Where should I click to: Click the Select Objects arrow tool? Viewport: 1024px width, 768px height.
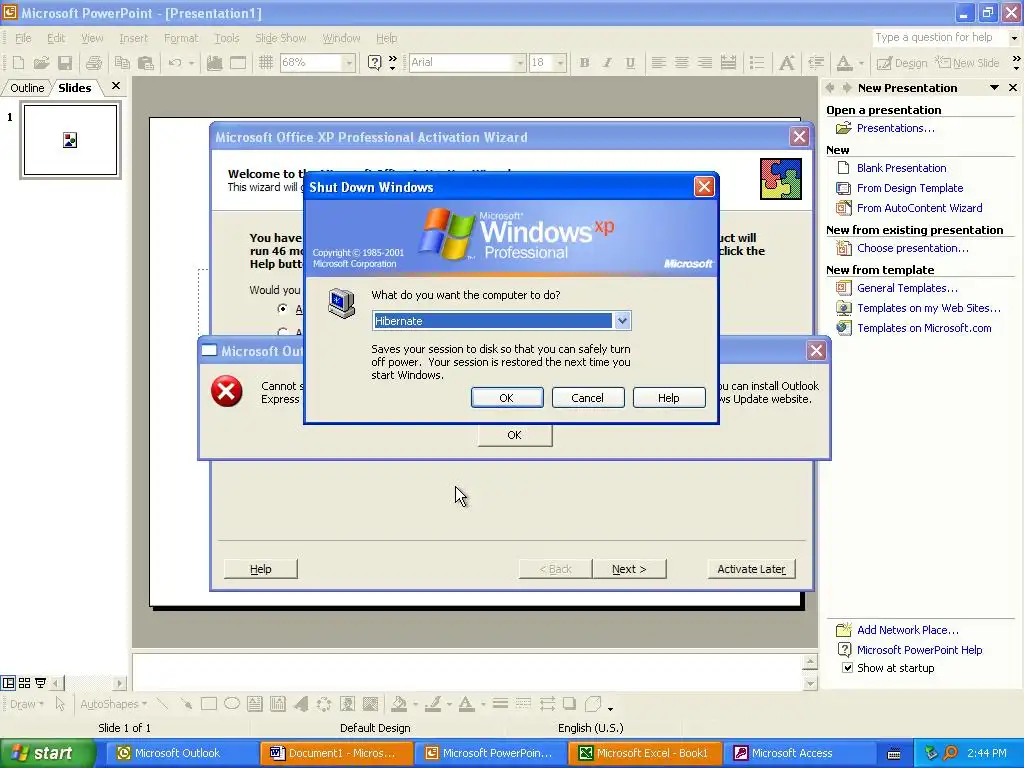click(60, 703)
